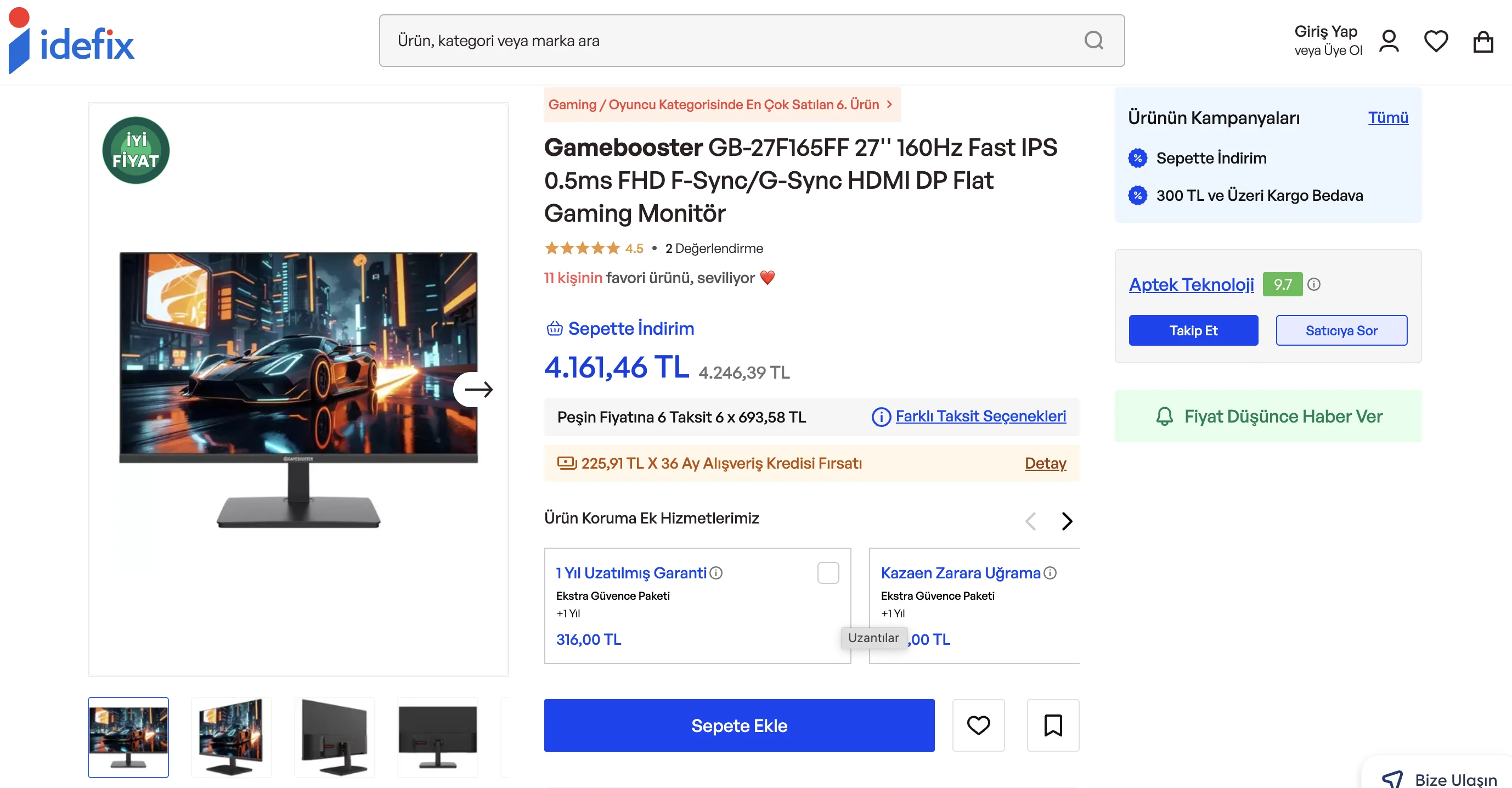Go to the idefix home logo
The height and width of the screenshot is (788, 1512).
[72, 41]
